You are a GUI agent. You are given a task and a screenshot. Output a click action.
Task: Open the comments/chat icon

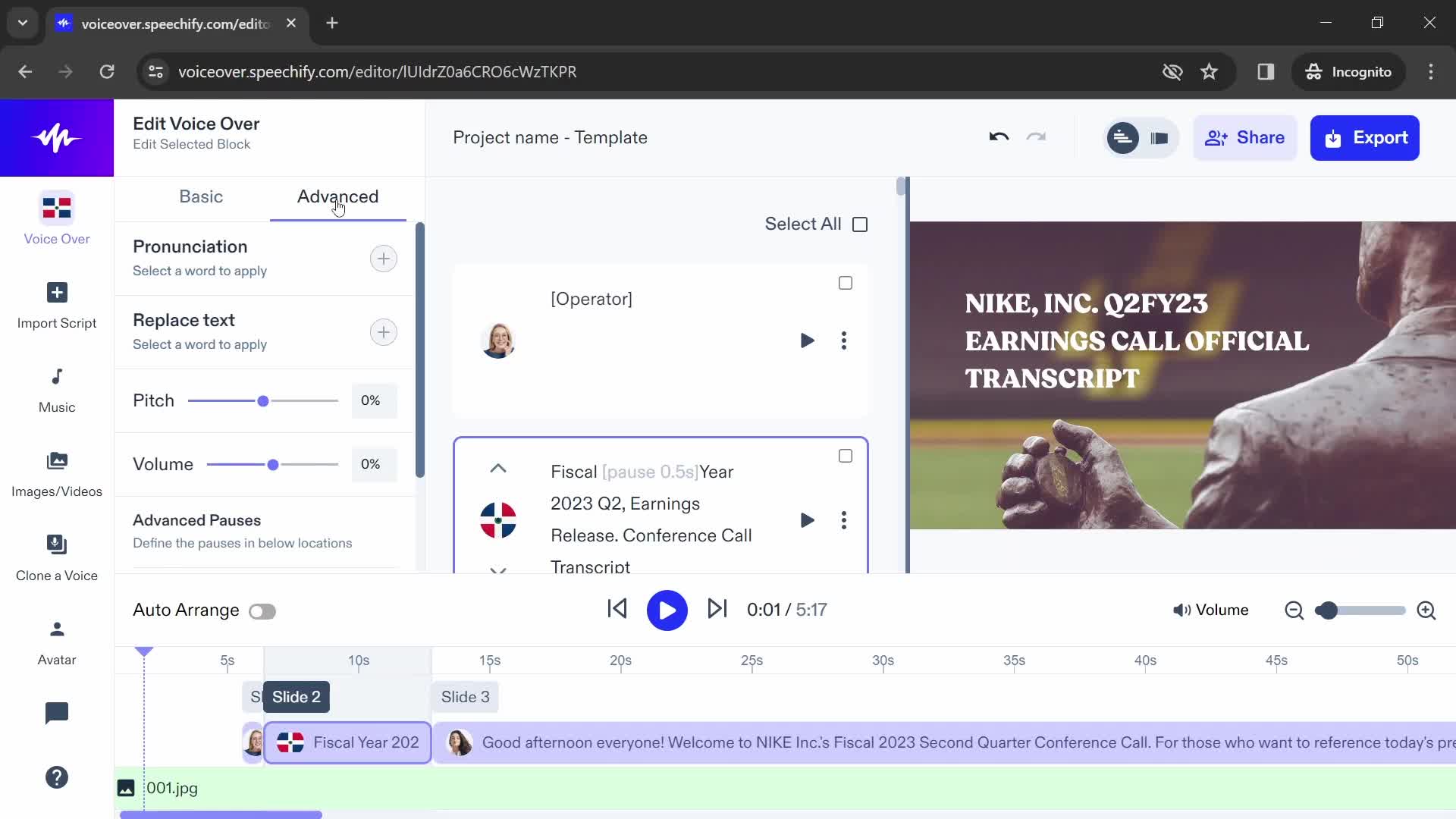click(x=57, y=713)
